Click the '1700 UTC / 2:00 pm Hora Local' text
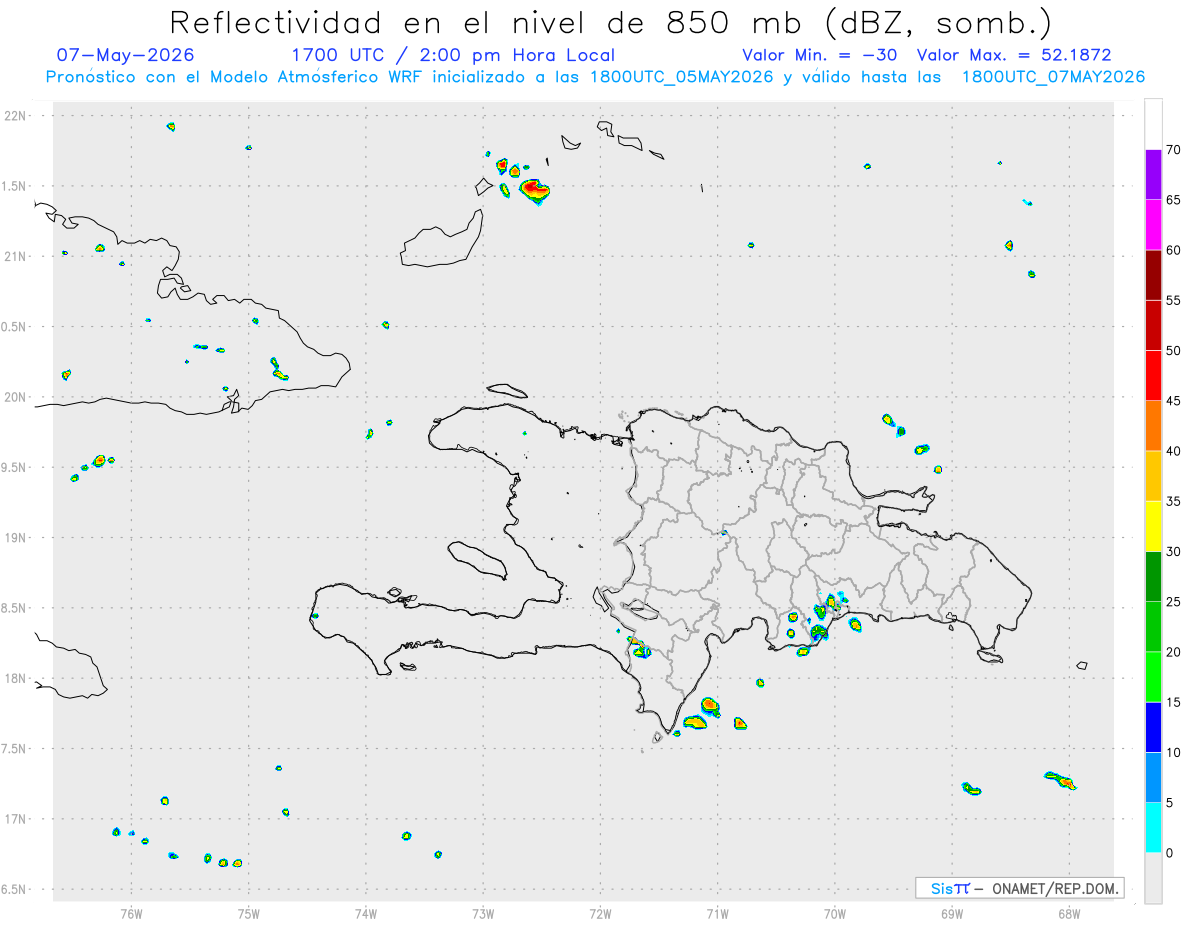The image size is (1200, 927). 453,55
